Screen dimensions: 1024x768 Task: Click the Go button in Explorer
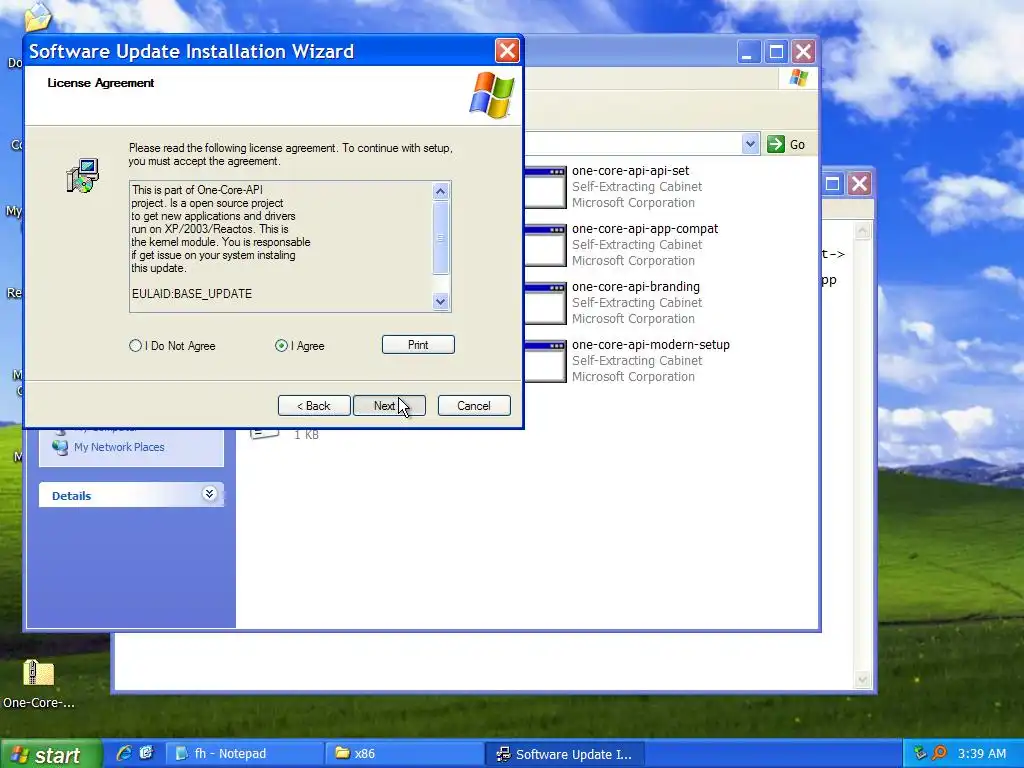coord(787,144)
